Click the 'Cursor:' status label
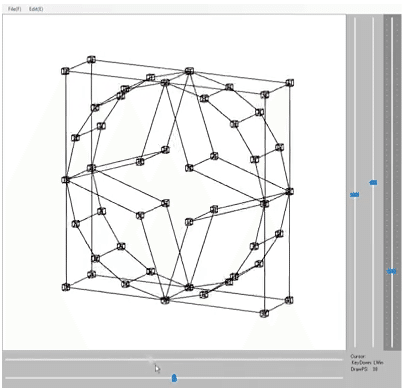This screenshot has width=404, height=389. tap(358, 356)
